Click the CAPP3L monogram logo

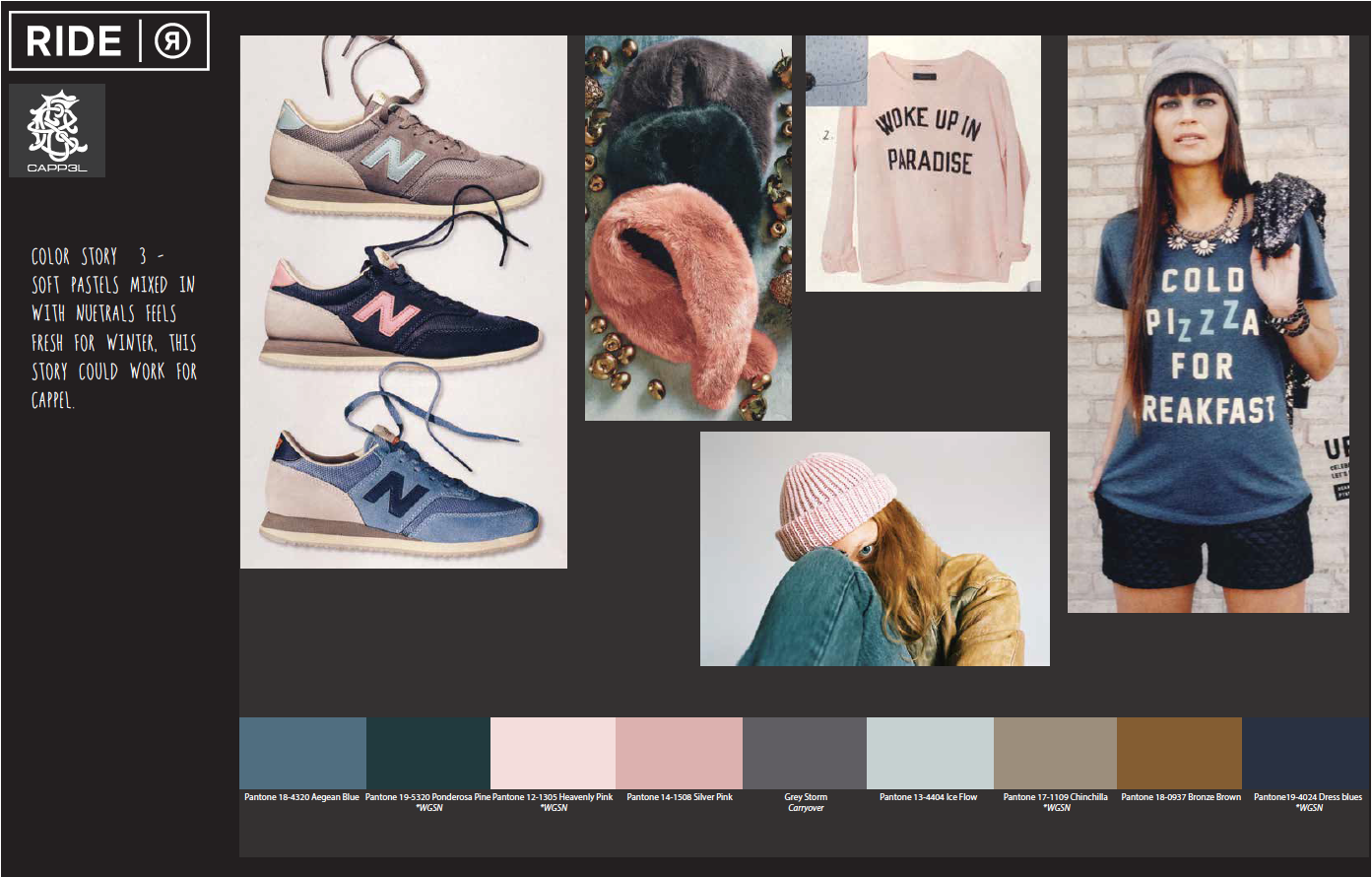coord(57,130)
